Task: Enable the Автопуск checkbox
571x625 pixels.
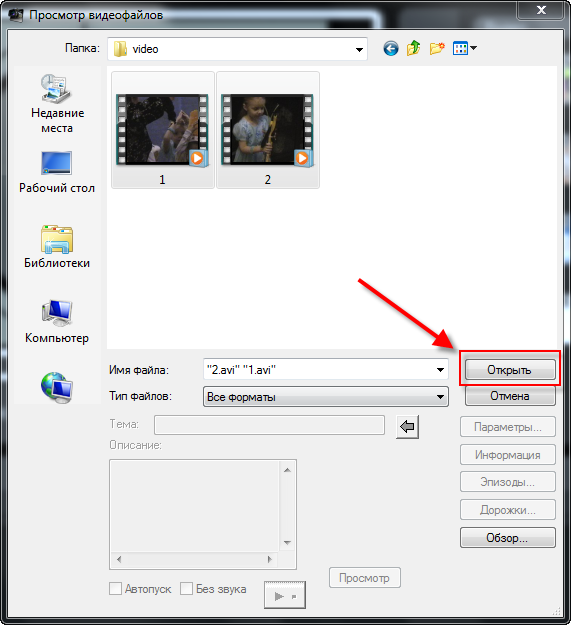Action: pyautogui.click(x=115, y=588)
